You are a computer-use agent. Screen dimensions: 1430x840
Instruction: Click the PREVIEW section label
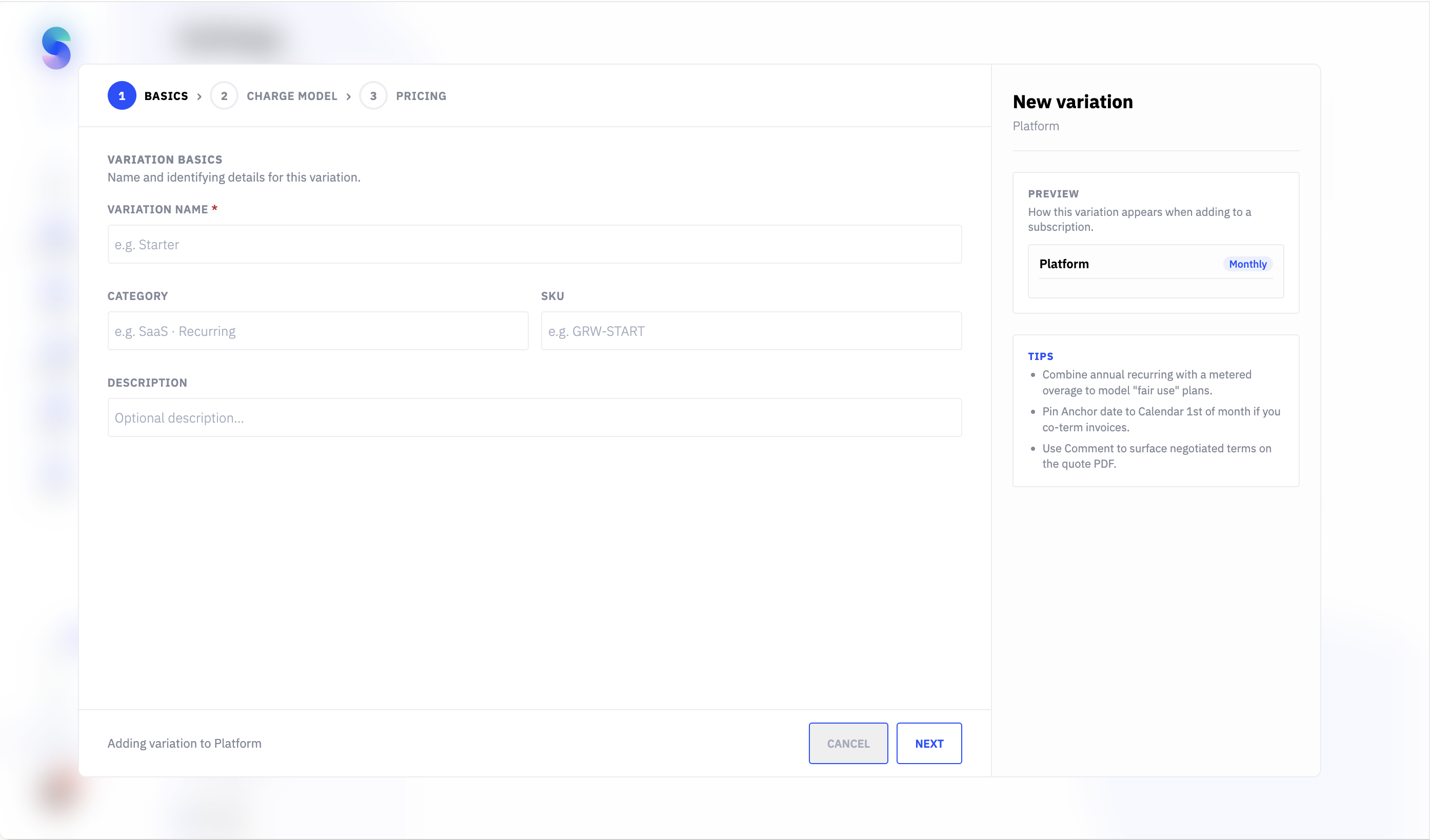click(x=1053, y=194)
